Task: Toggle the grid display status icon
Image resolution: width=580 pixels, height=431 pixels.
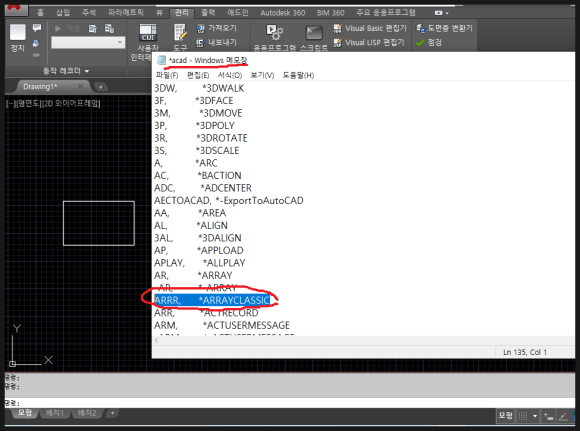Action: 523,416
